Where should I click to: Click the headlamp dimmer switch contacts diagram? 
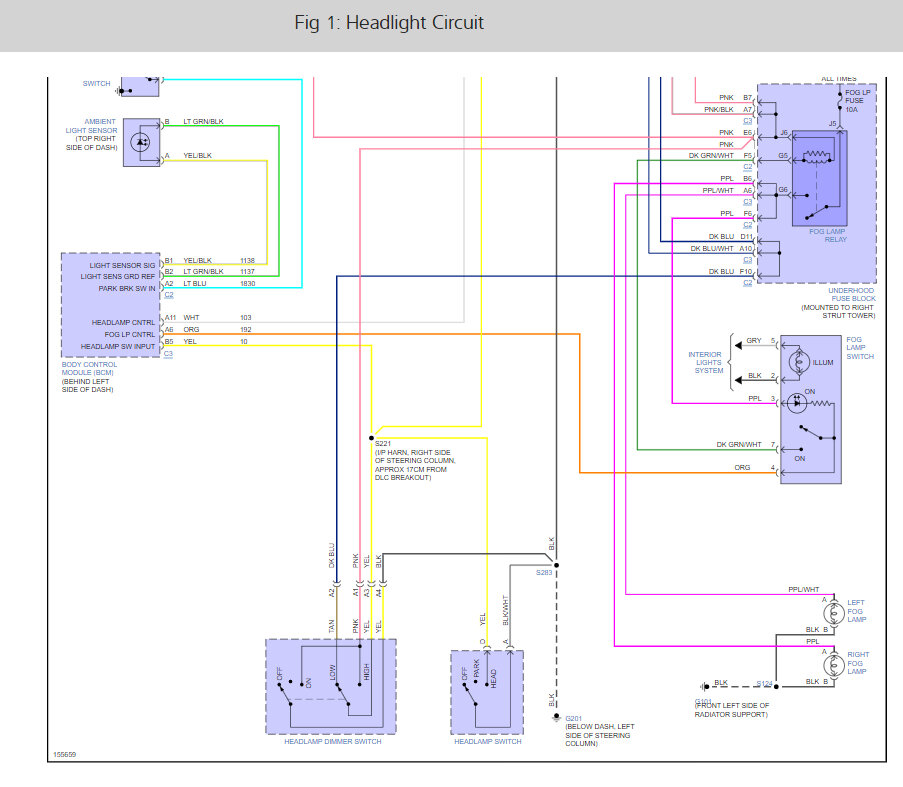click(x=331, y=686)
